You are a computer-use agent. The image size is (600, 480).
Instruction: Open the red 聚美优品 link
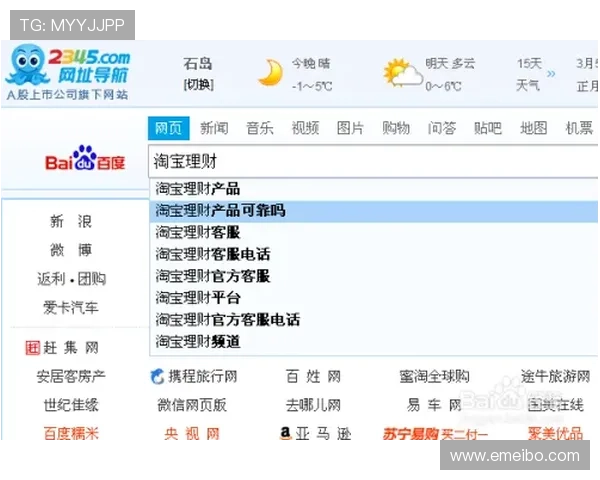tap(555, 434)
